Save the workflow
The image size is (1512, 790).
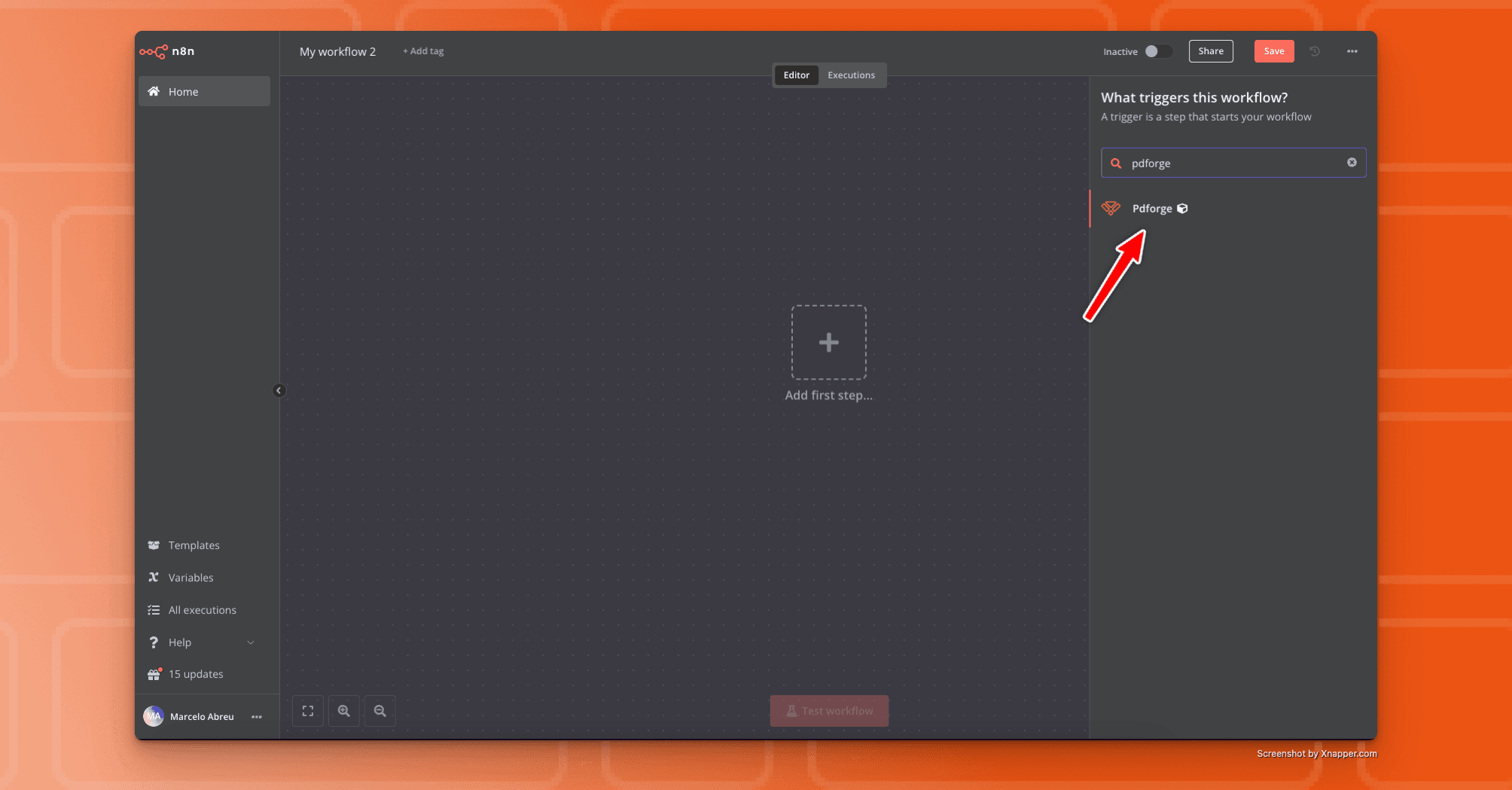pos(1274,51)
